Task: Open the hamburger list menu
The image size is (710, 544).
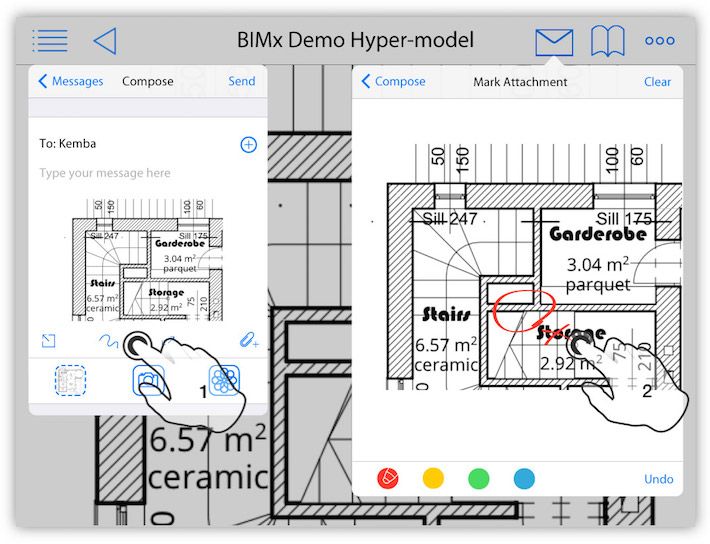Action: 50,41
